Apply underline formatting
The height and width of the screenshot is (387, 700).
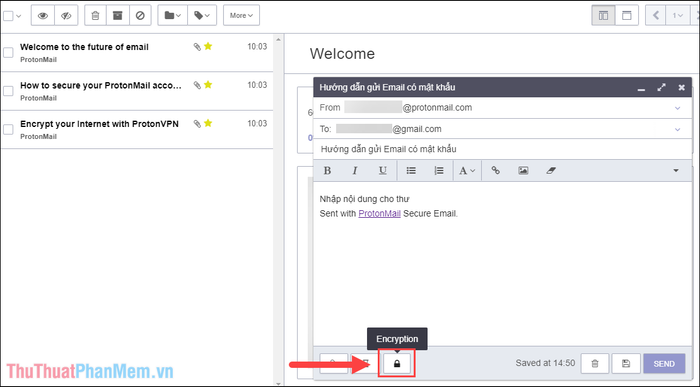click(x=383, y=171)
